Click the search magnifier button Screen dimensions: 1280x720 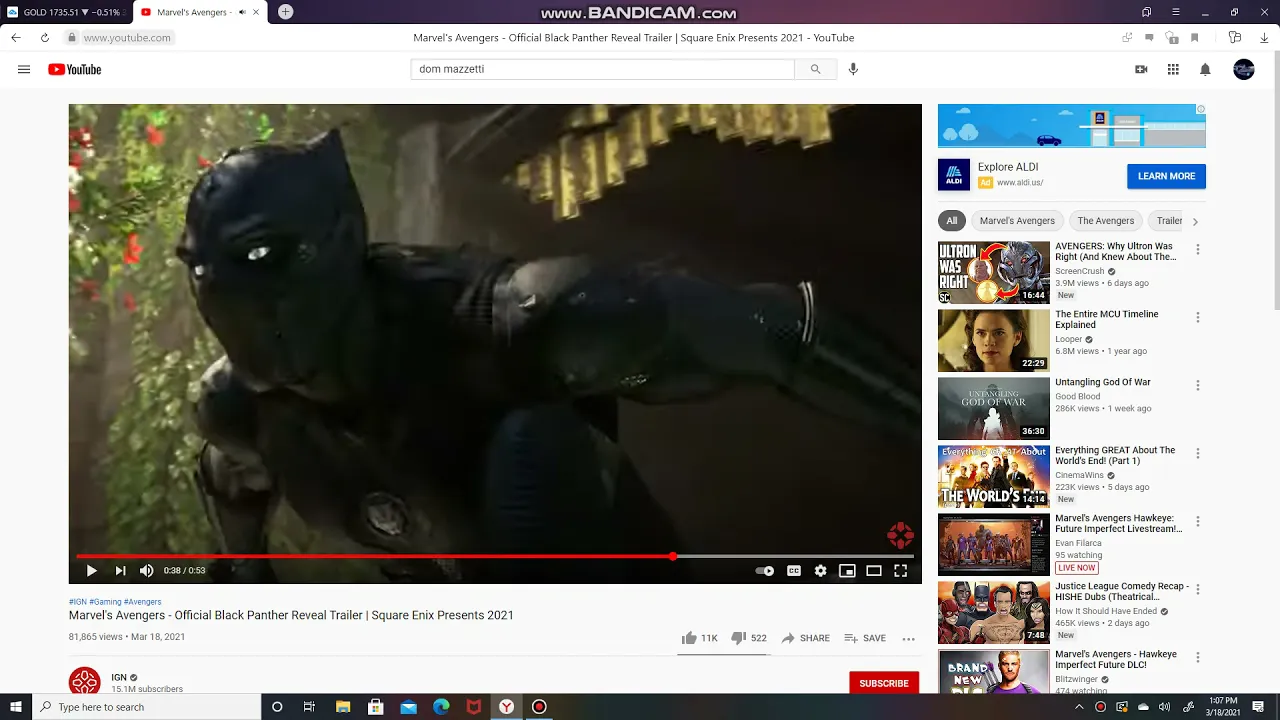pos(815,69)
